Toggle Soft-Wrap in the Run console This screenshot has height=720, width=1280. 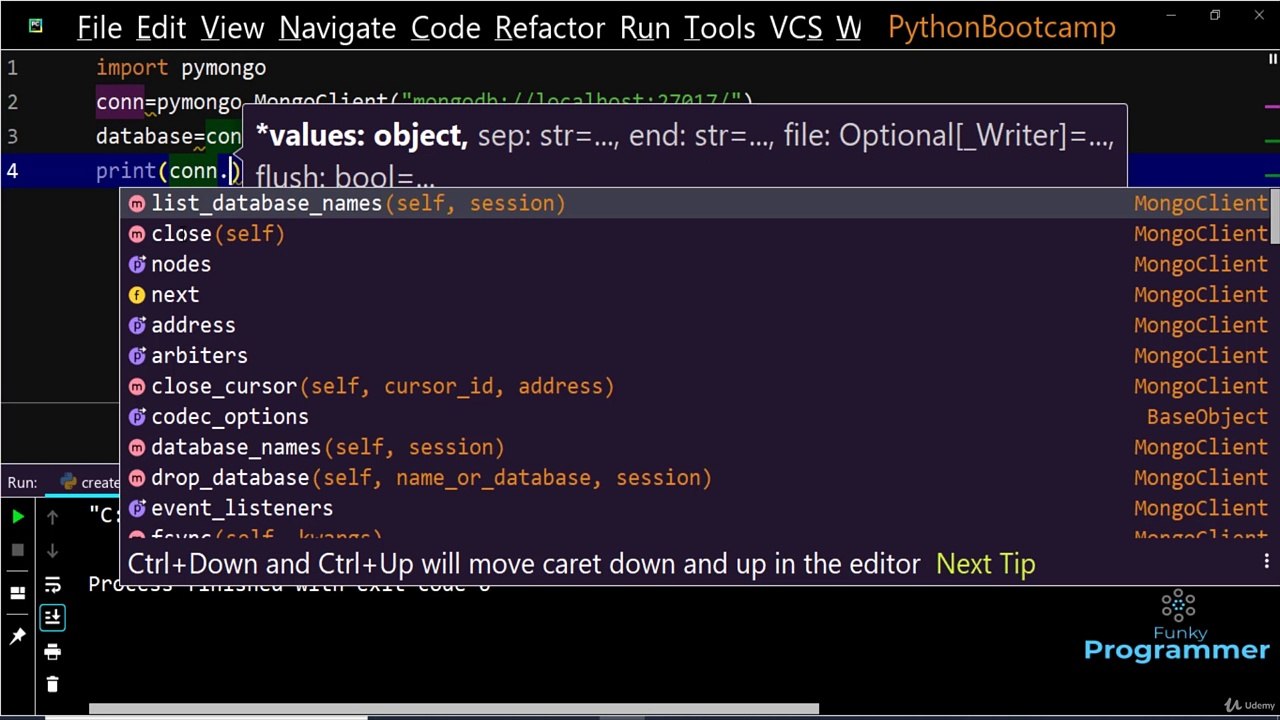coord(52,584)
